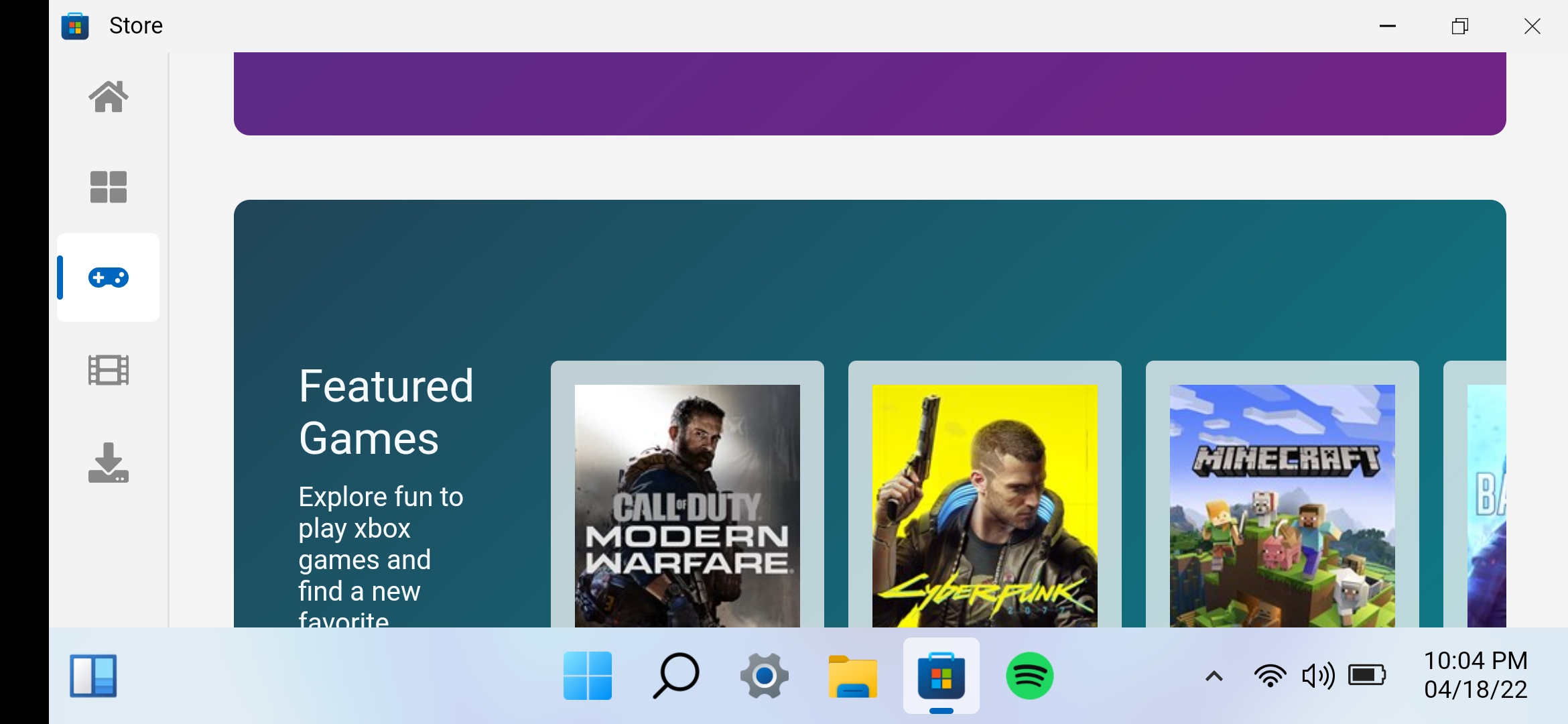This screenshot has width=1568, height=724.
Task: Open the Widgets panel taskbar icon
Action: 93,676
